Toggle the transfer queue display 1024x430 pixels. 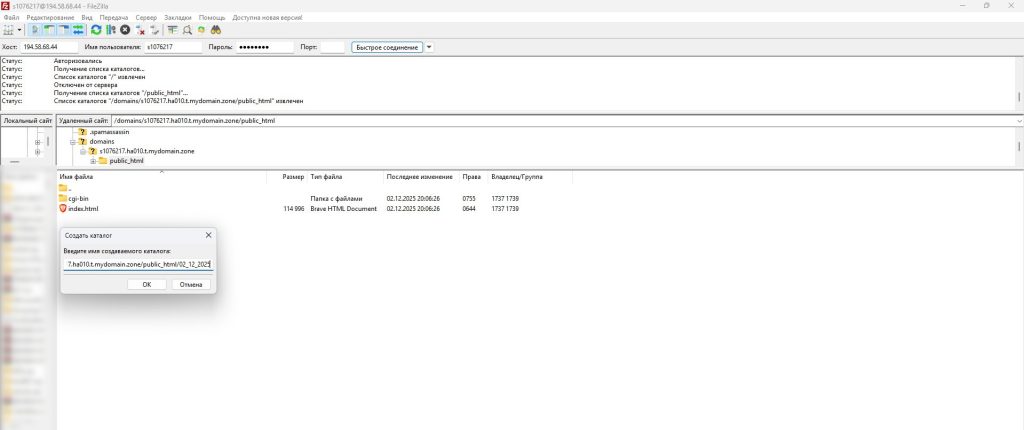coord(78,31)
